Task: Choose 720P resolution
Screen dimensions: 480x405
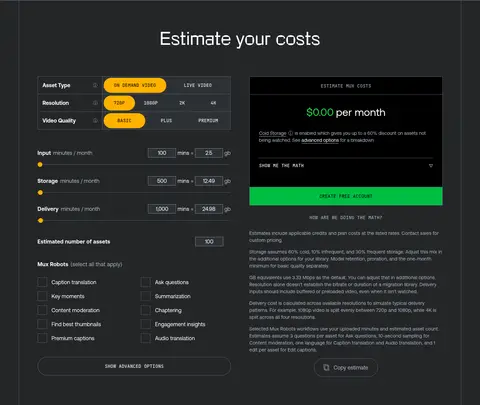Action: 119,103
